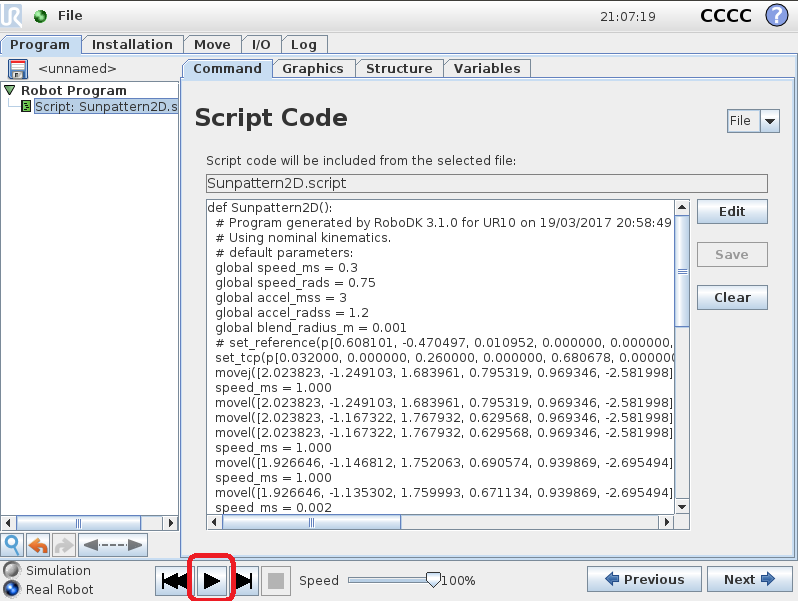Click the save floppy disk icon
The width and height of the screenshot is (798, 601).
pyautogui.click(x=18, y=69)
